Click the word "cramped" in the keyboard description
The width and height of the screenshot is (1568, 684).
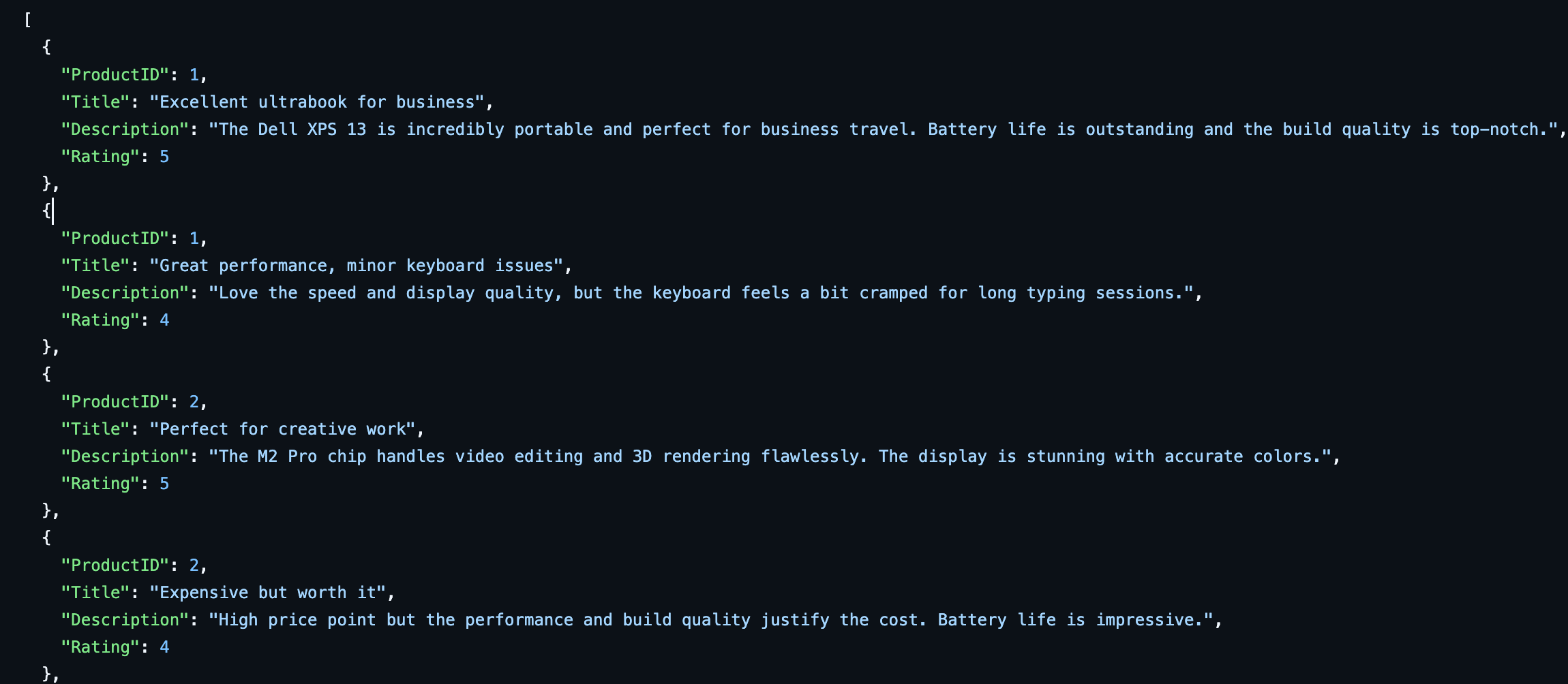pyautogui.click(x=893, y=293)
